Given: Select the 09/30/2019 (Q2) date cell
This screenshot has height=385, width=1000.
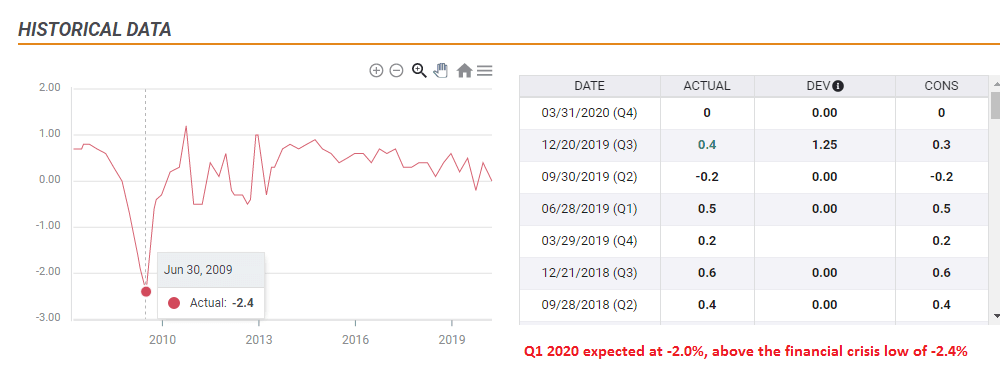Looking at the screenshot, I should 589,177.
